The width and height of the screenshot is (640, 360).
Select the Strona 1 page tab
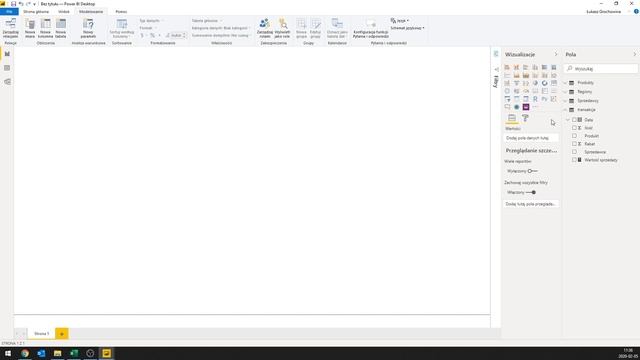(x=41, y=333)
